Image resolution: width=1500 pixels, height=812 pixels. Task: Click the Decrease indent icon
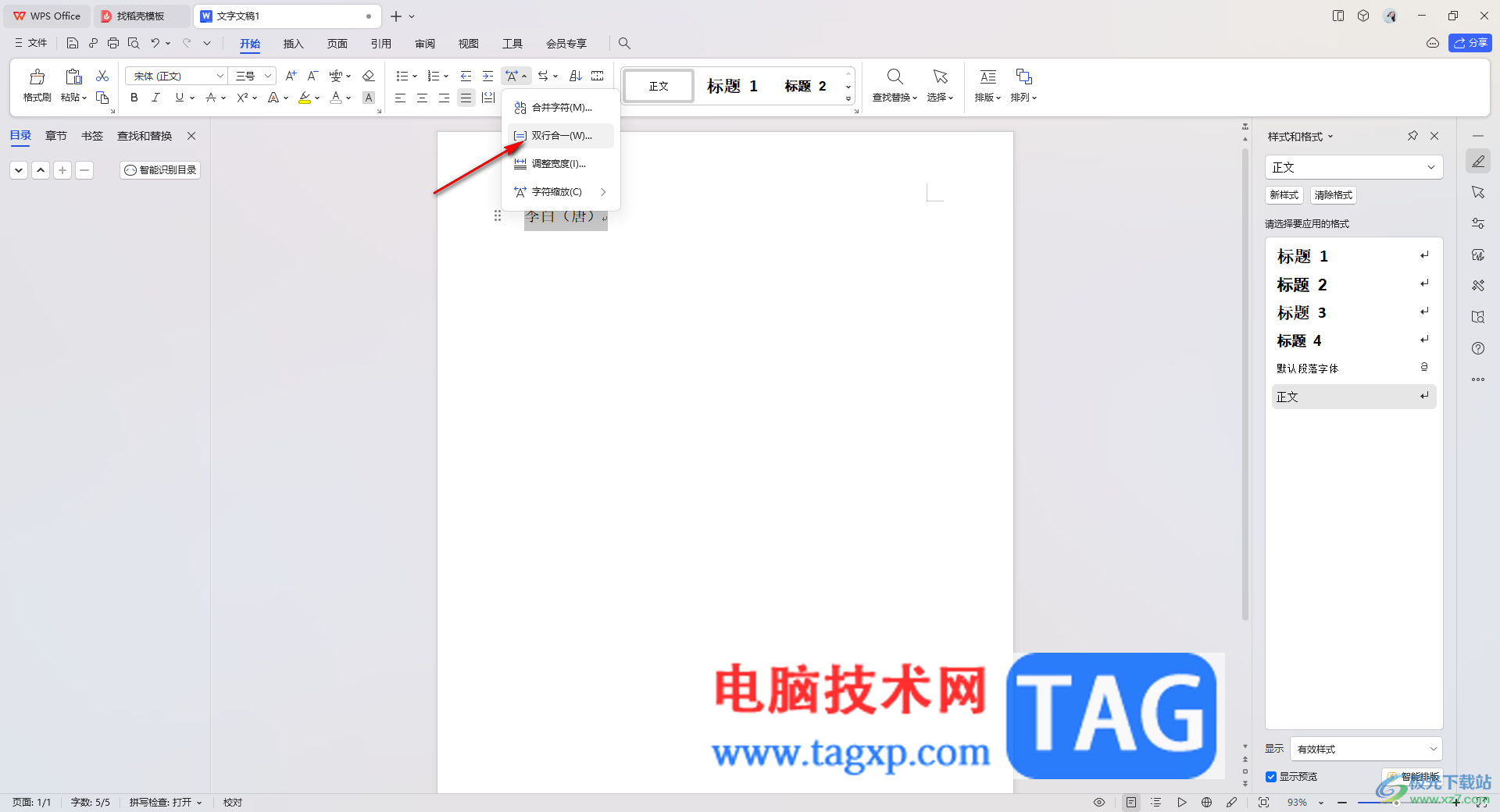466,76
